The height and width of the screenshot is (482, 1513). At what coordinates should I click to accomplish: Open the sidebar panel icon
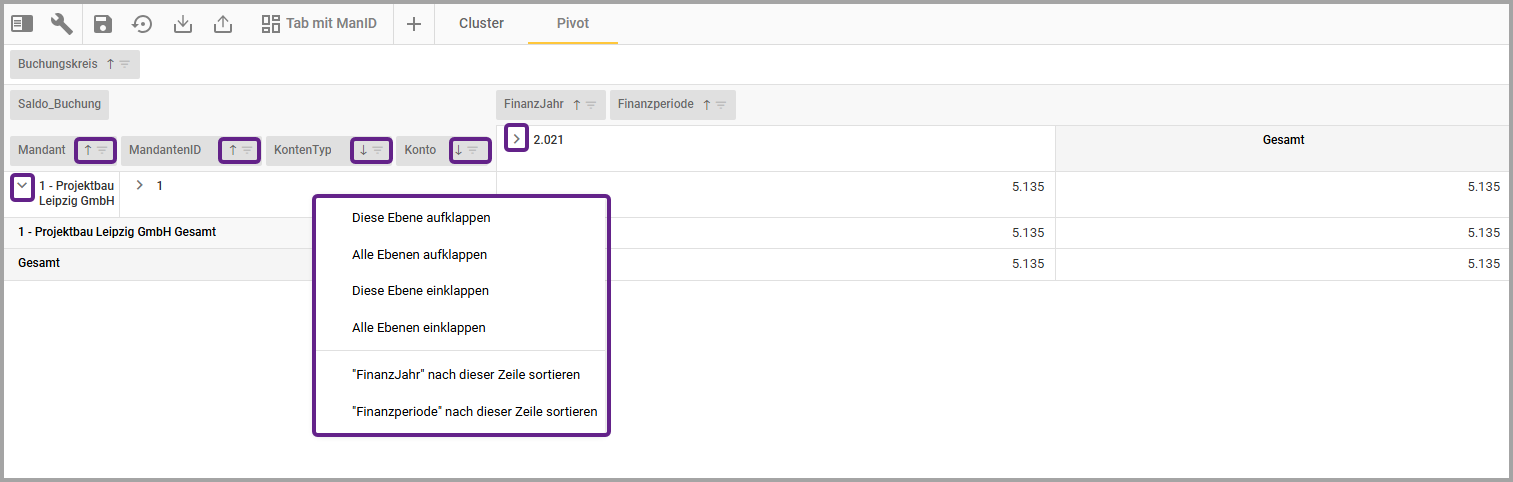tap(22, 24)
